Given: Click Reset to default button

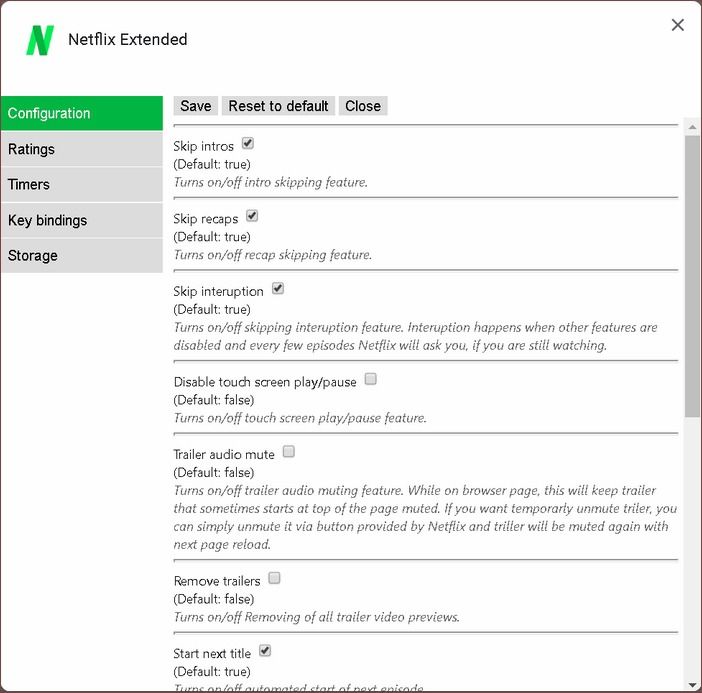Looking at the screenshot, I should (278, 106).
